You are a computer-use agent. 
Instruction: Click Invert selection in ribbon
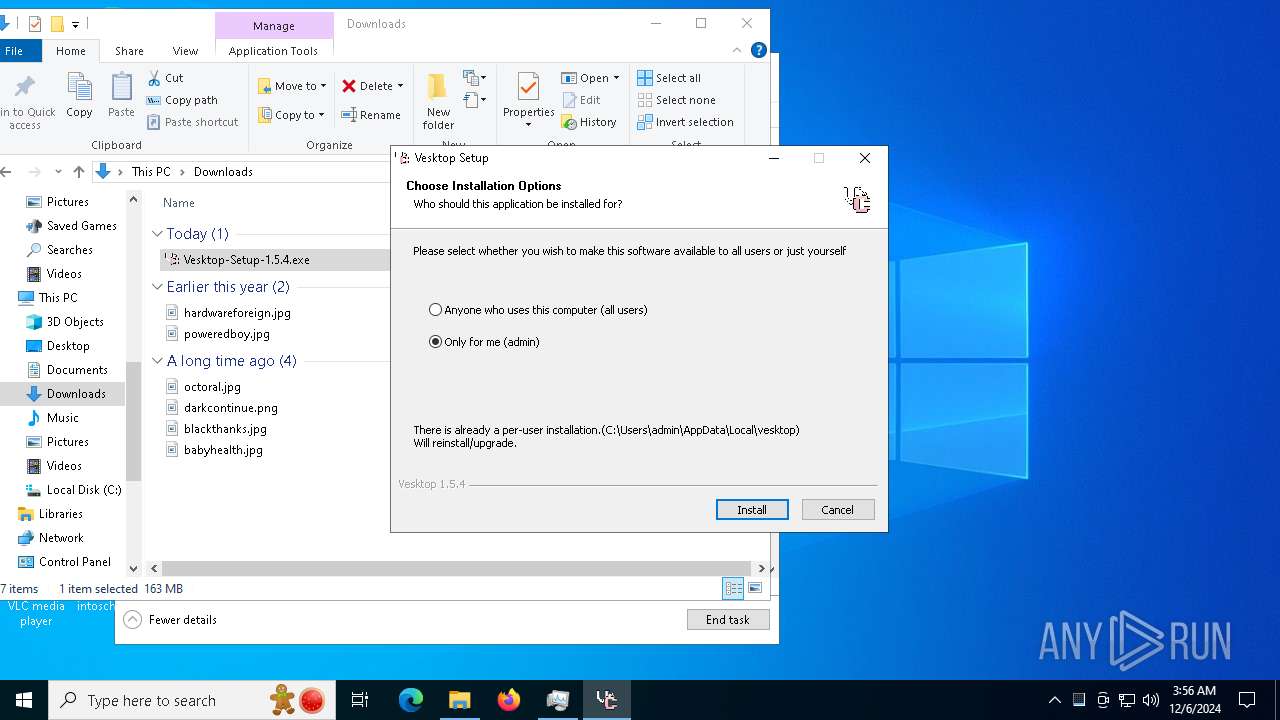tap(686, 122)
